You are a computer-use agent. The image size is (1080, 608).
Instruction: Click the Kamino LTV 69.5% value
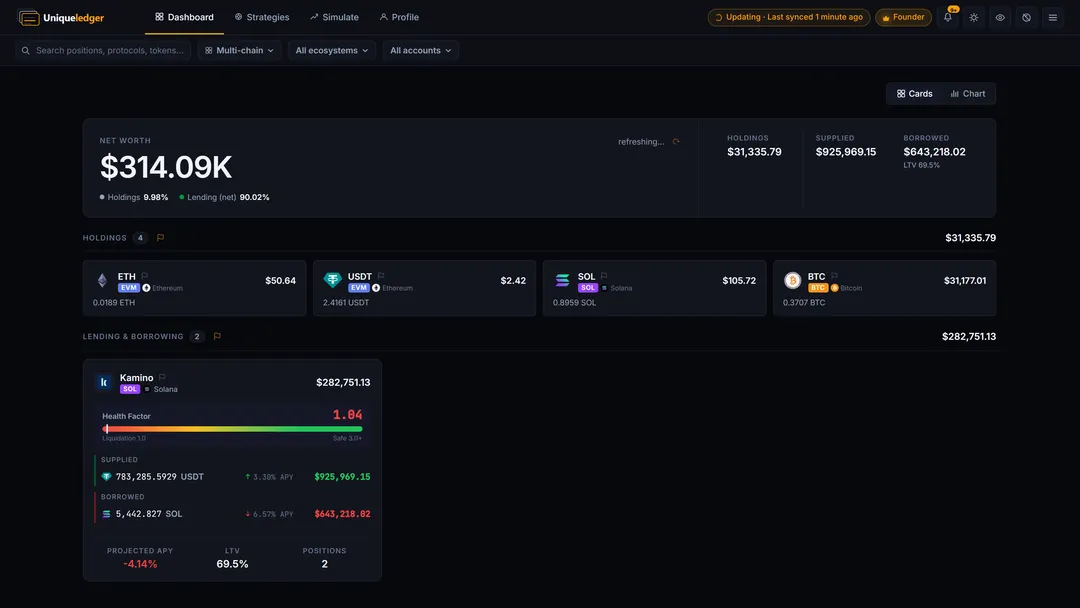[x=232, y=564]
